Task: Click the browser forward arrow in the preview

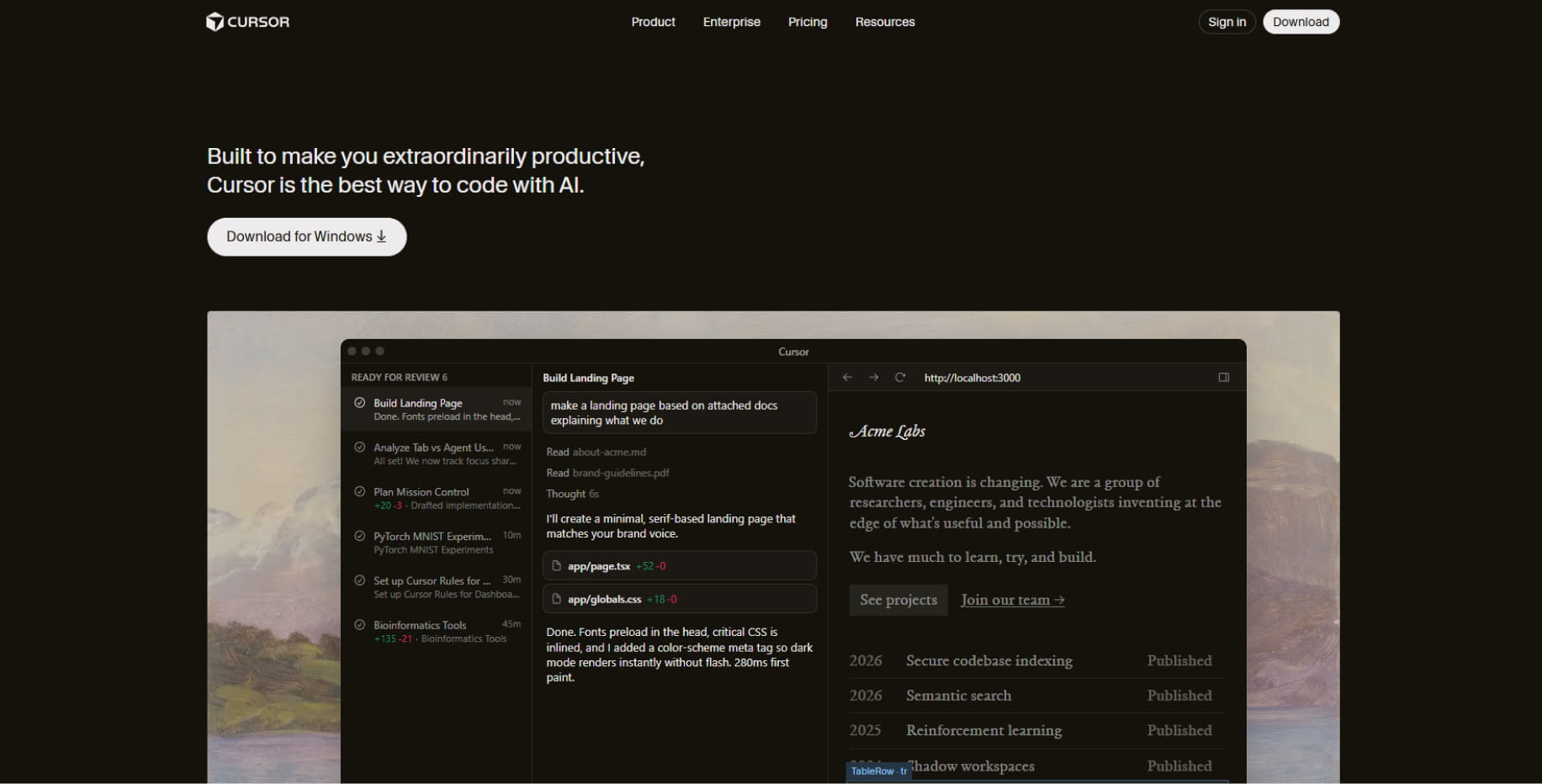Action: (873, 377)
